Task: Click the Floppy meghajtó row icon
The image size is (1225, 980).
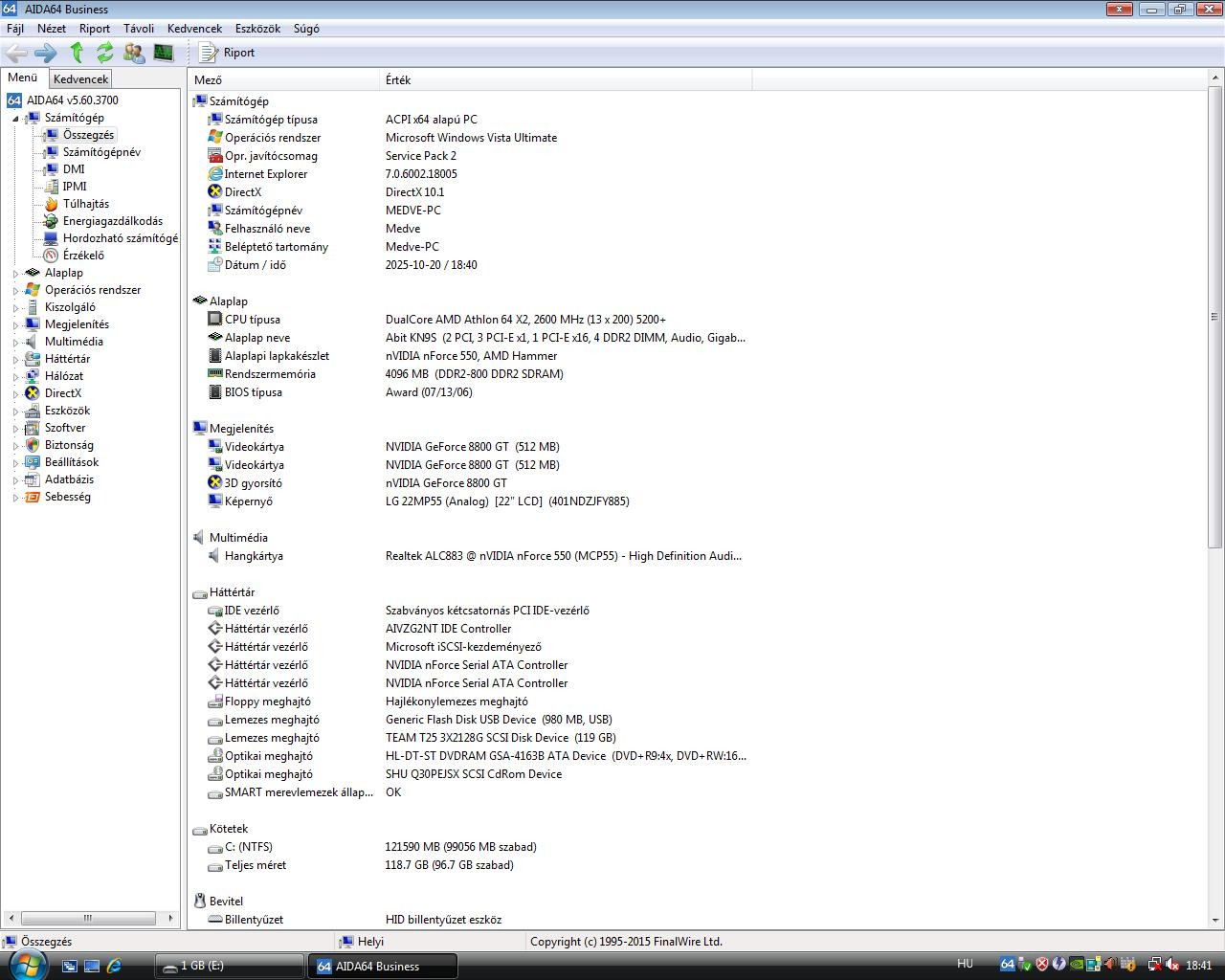Action: [215, 702]
